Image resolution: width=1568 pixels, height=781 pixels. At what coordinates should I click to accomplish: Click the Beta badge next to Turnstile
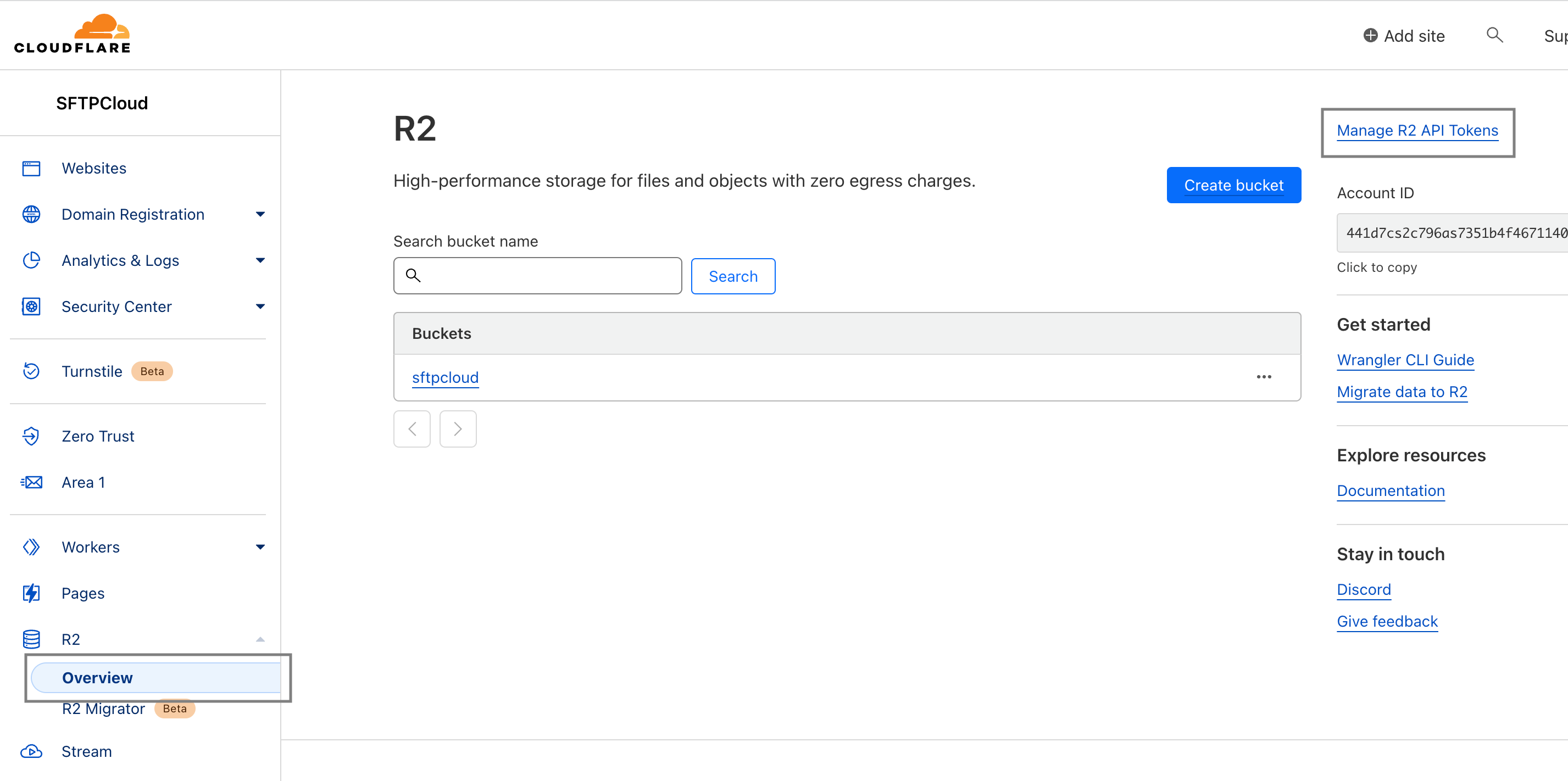tap(152, 371)
